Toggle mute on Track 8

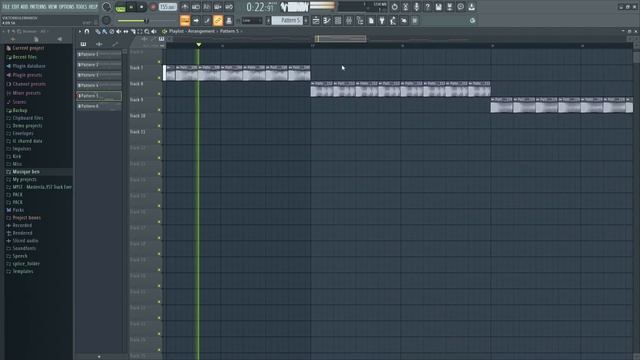click(159, 94)
